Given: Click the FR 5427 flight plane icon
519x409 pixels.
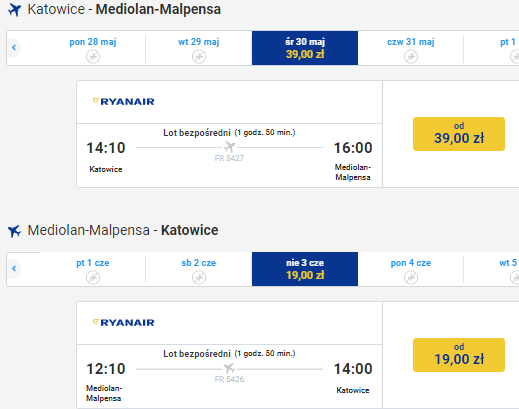Looking at the screenshot, I should point(229,147).
